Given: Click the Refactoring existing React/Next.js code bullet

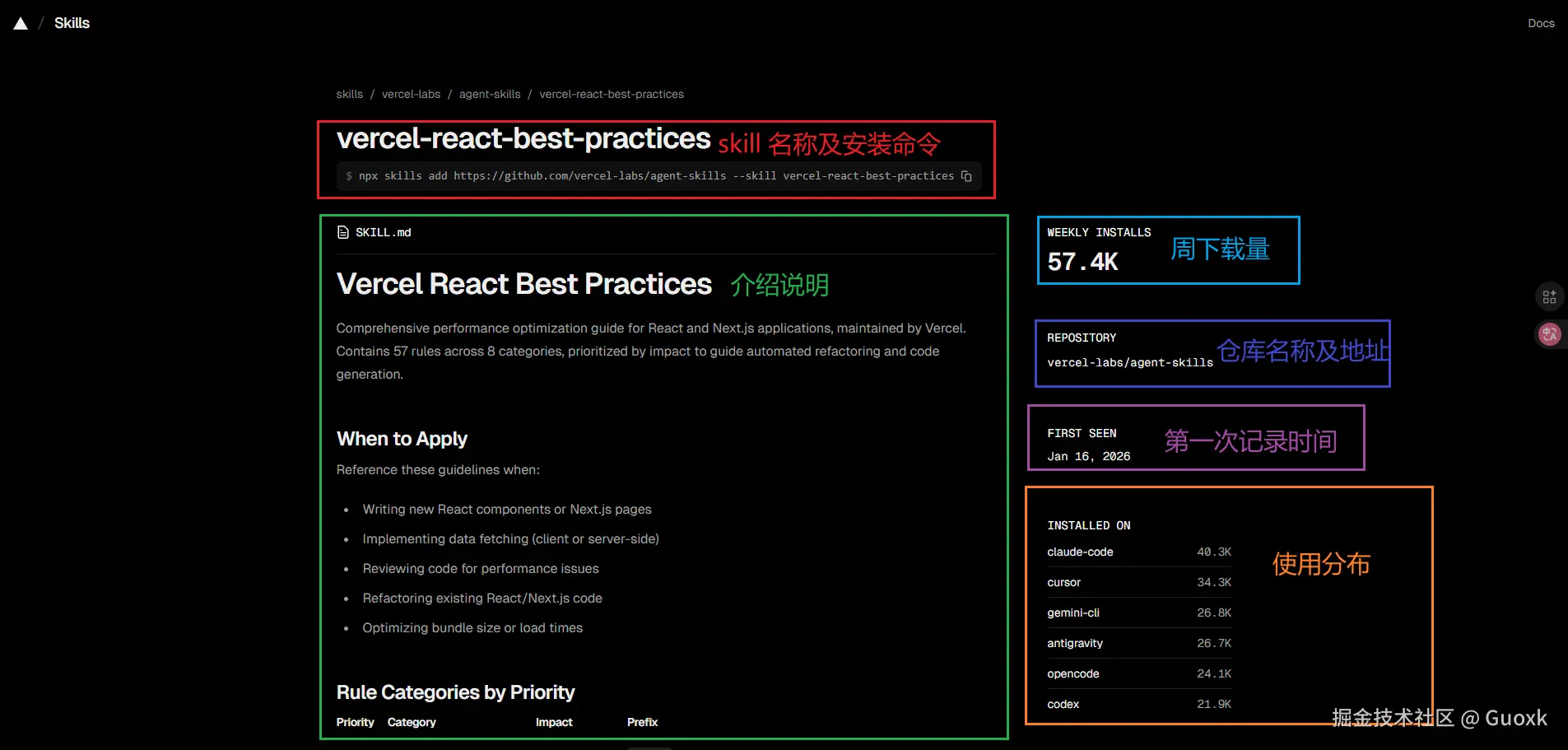Looking at the screenshot, I should [482, 599].
